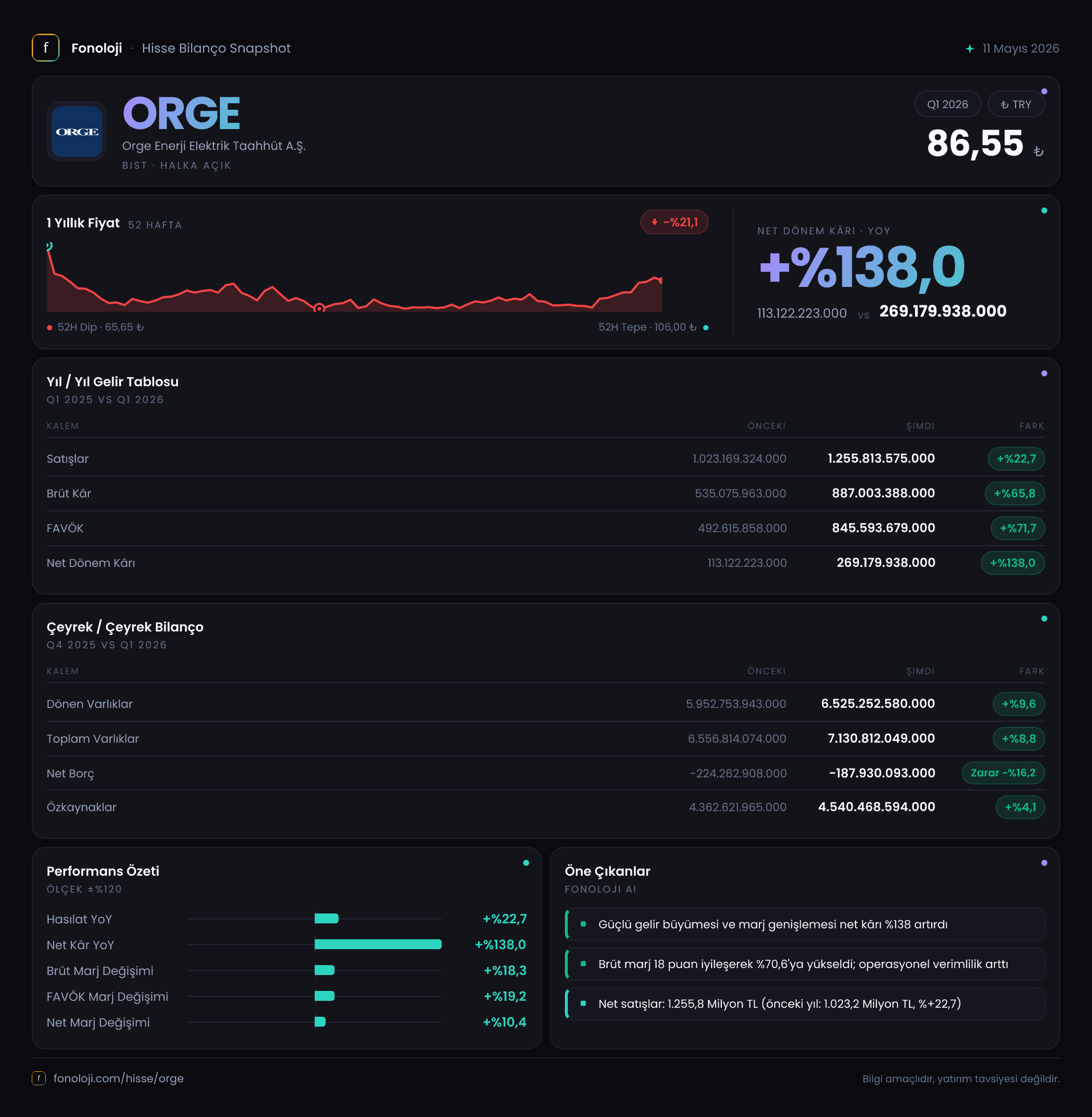Click the 52H Dip · 65,65 label

coord(100,327)
